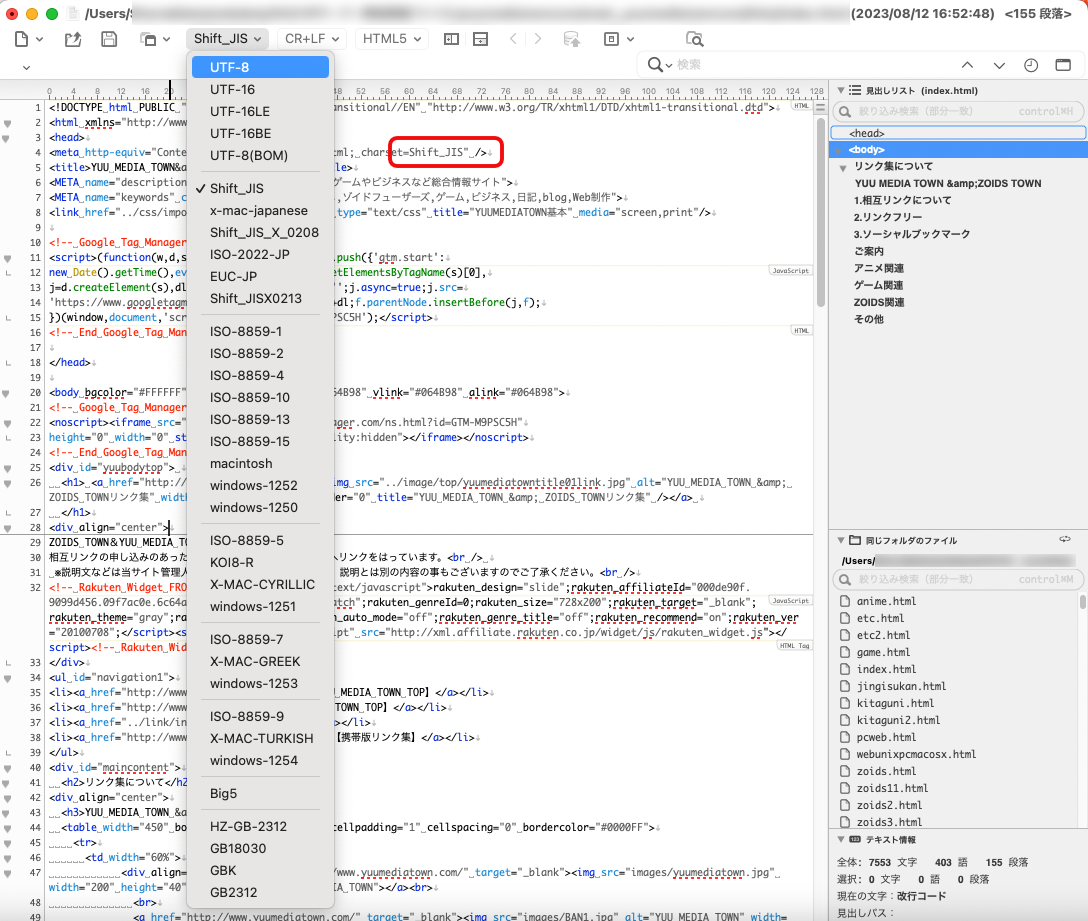
Task: Choose windows-1252 encoding
Action: pyautogui.click(x=260, y=485)
